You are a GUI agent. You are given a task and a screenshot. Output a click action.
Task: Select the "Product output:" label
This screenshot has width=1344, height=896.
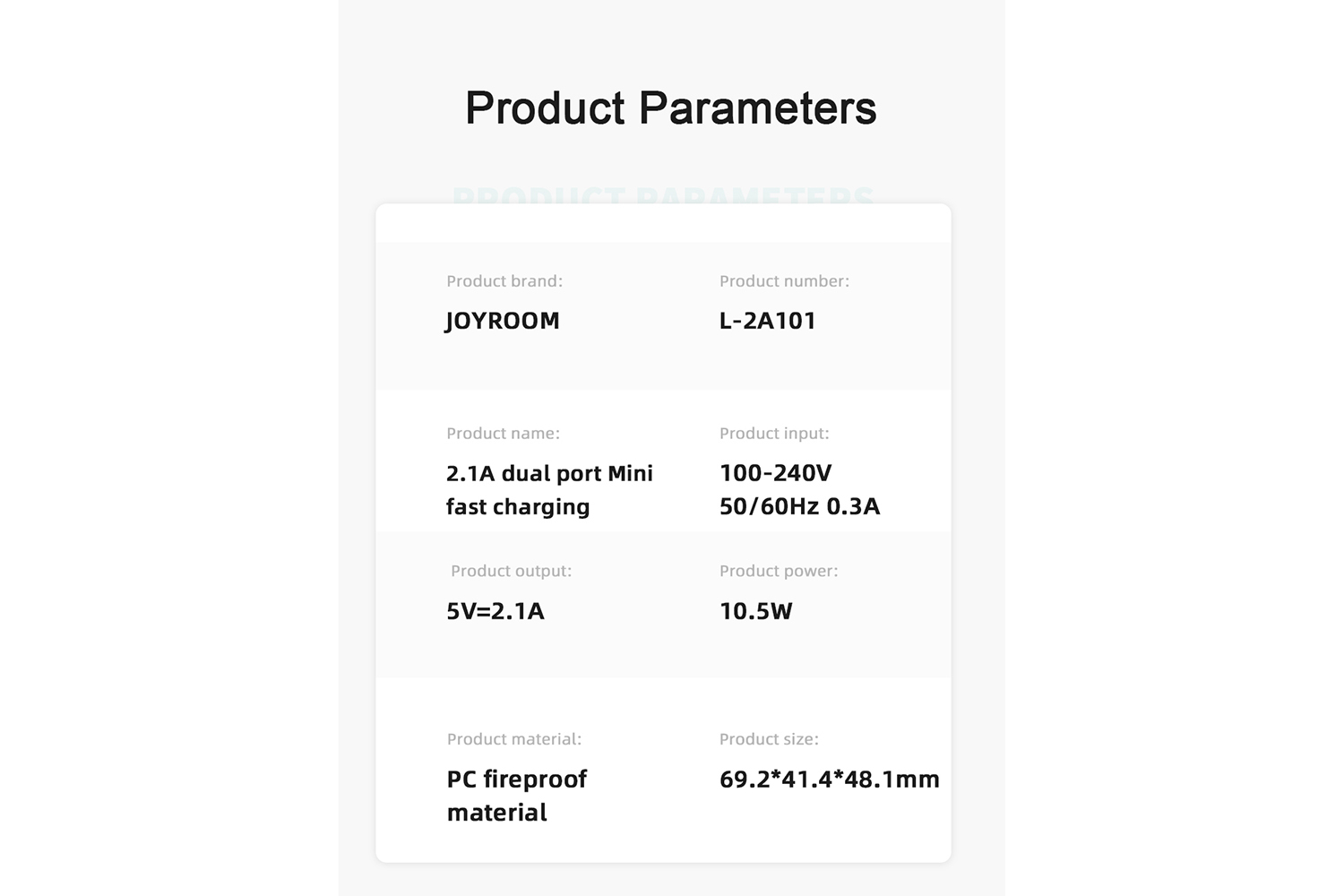click(511, 571)
